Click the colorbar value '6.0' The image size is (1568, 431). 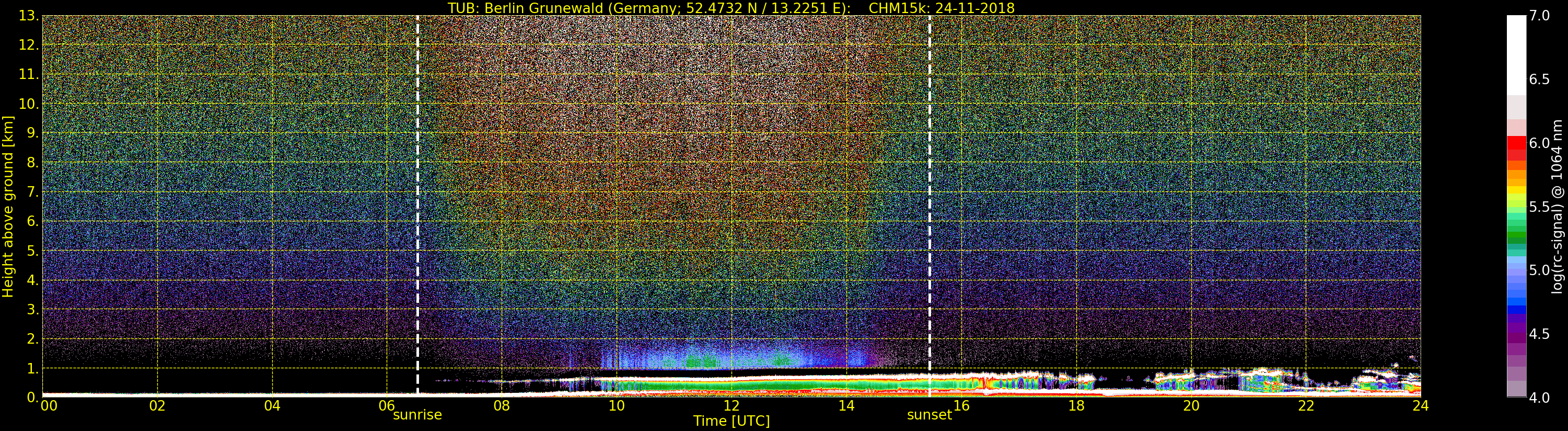pos(1539,143)
